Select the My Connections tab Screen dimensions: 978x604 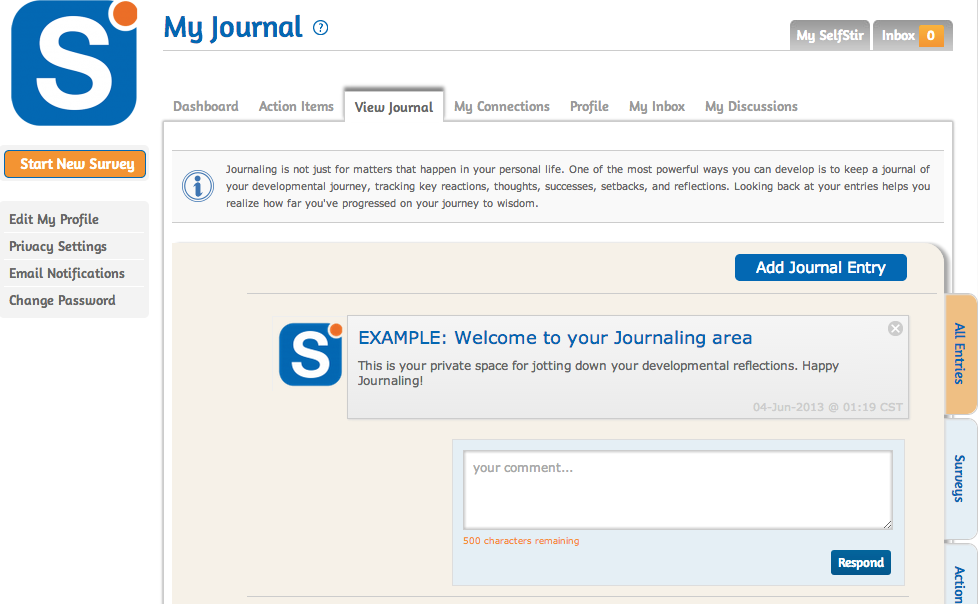coord(502,106)
